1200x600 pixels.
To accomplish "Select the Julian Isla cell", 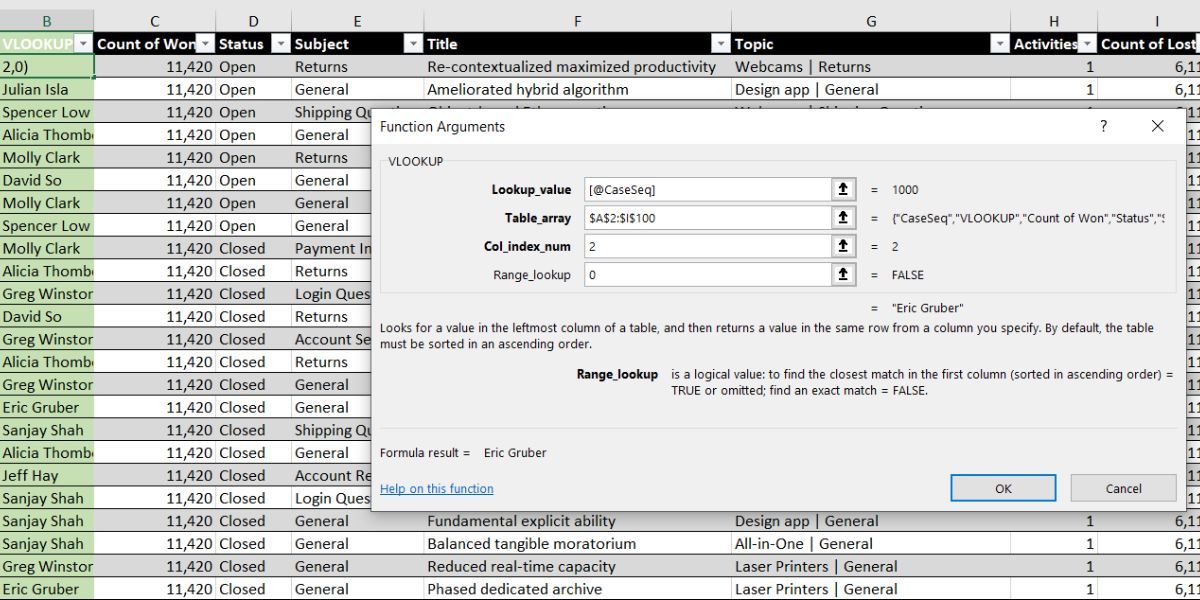I will click(47, 89).
